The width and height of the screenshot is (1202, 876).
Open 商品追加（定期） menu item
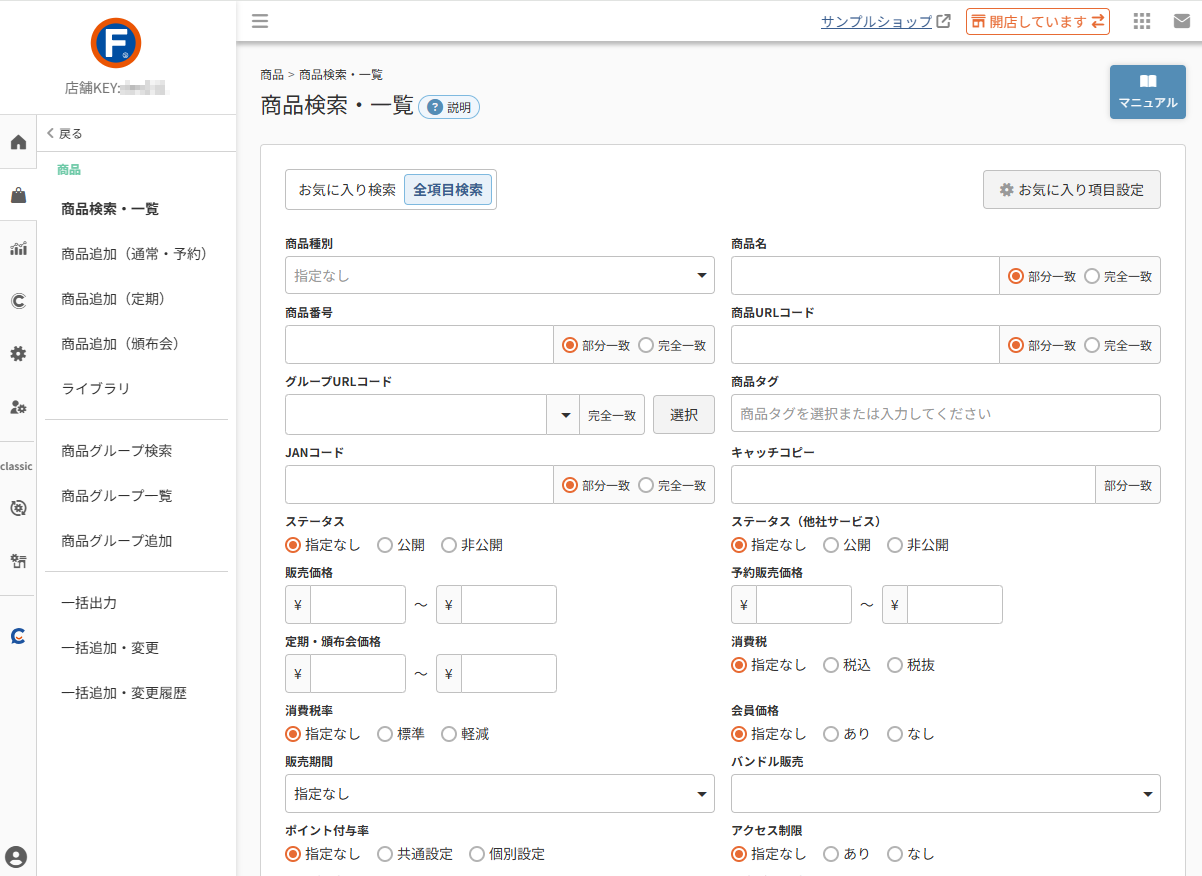point(113,299)
